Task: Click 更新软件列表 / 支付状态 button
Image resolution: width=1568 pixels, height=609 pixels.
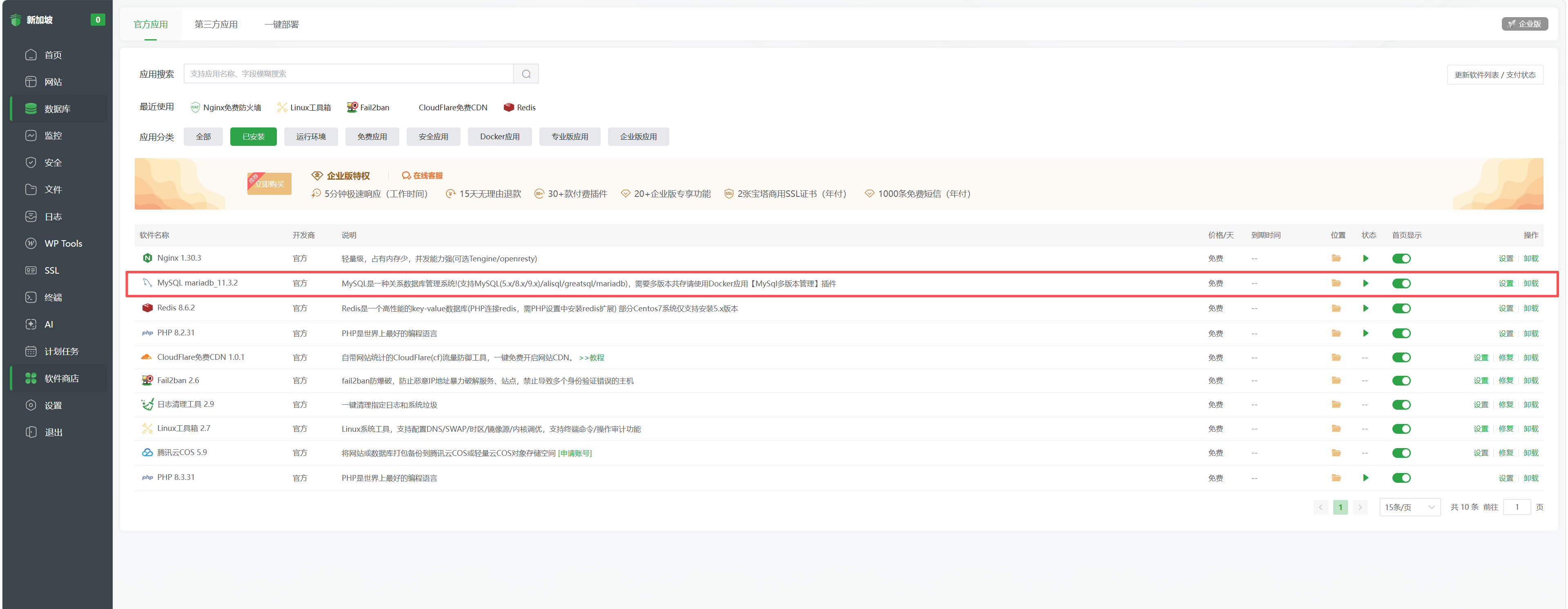Action: (1495, 75)
